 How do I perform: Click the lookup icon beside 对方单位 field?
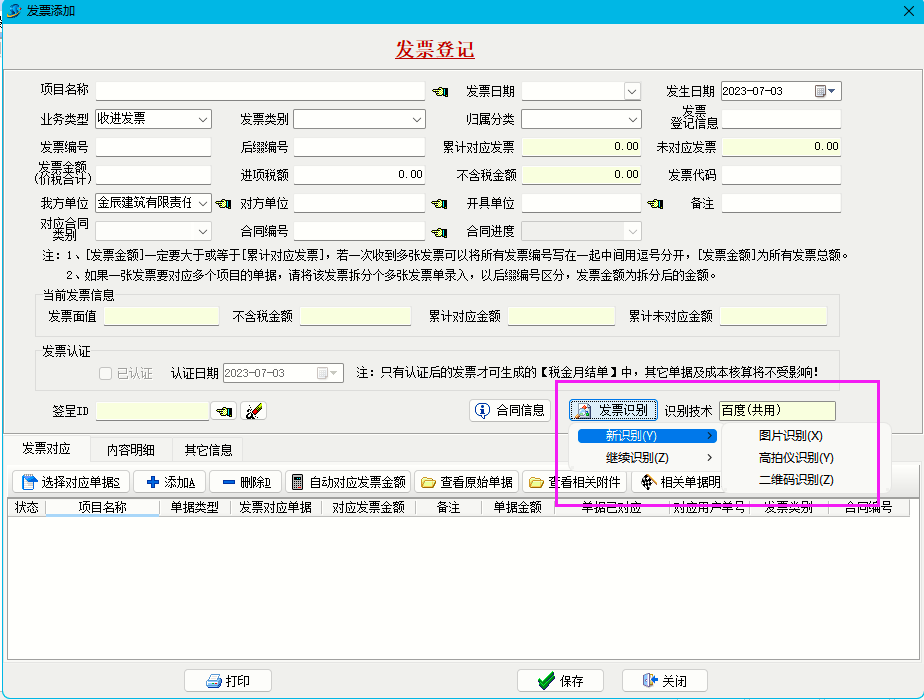click(440, 203)
